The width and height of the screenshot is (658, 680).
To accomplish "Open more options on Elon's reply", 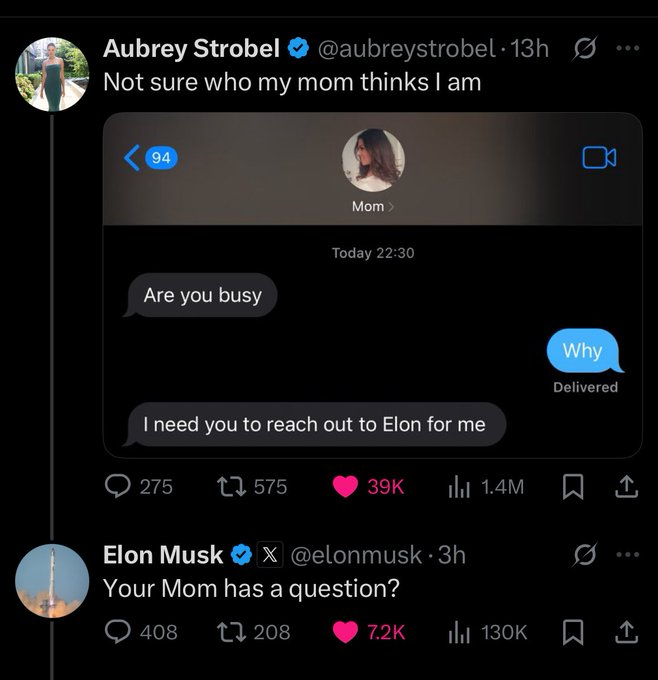I will click(x=626, y=553).
